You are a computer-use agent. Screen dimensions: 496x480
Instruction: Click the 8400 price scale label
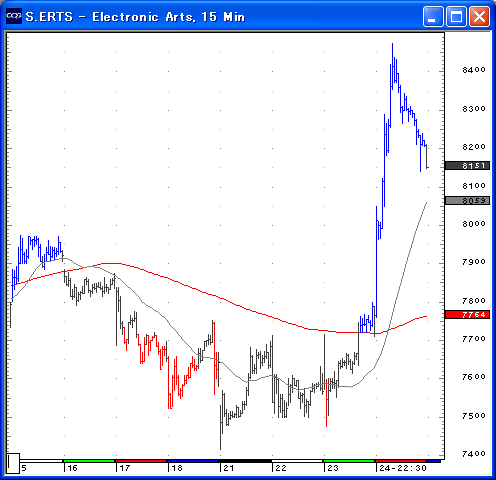[x=474, y=70]
